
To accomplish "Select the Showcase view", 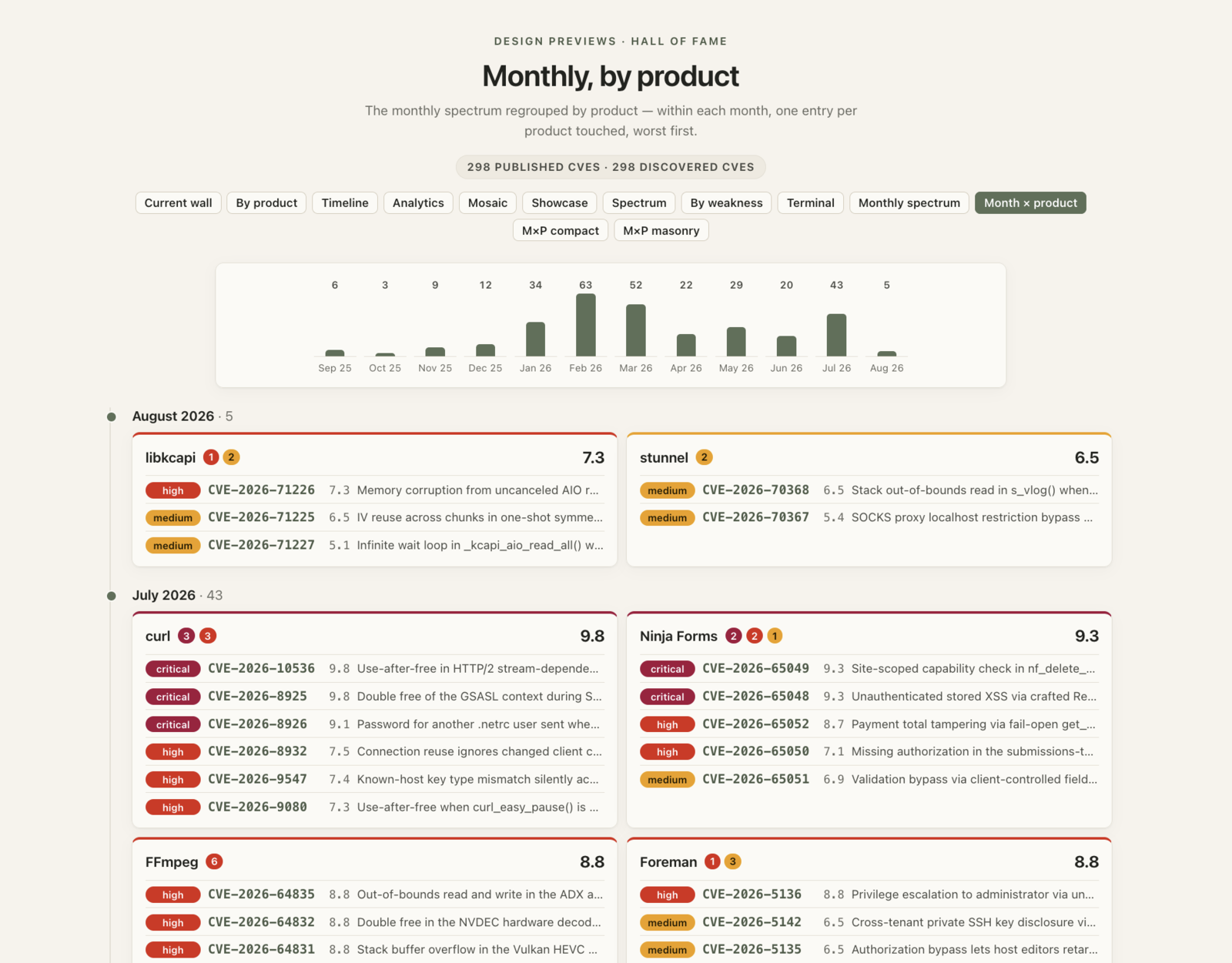I will tap(560, 202).
